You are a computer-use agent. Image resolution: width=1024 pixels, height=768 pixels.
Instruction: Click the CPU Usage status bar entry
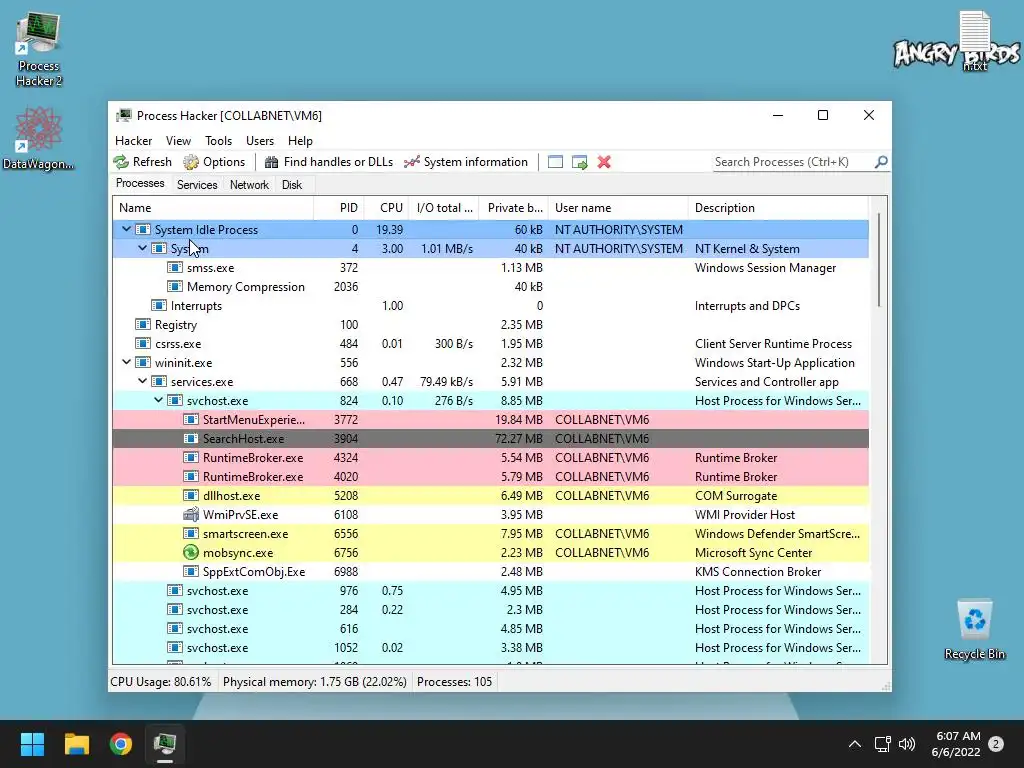click(x=161, y=682)
